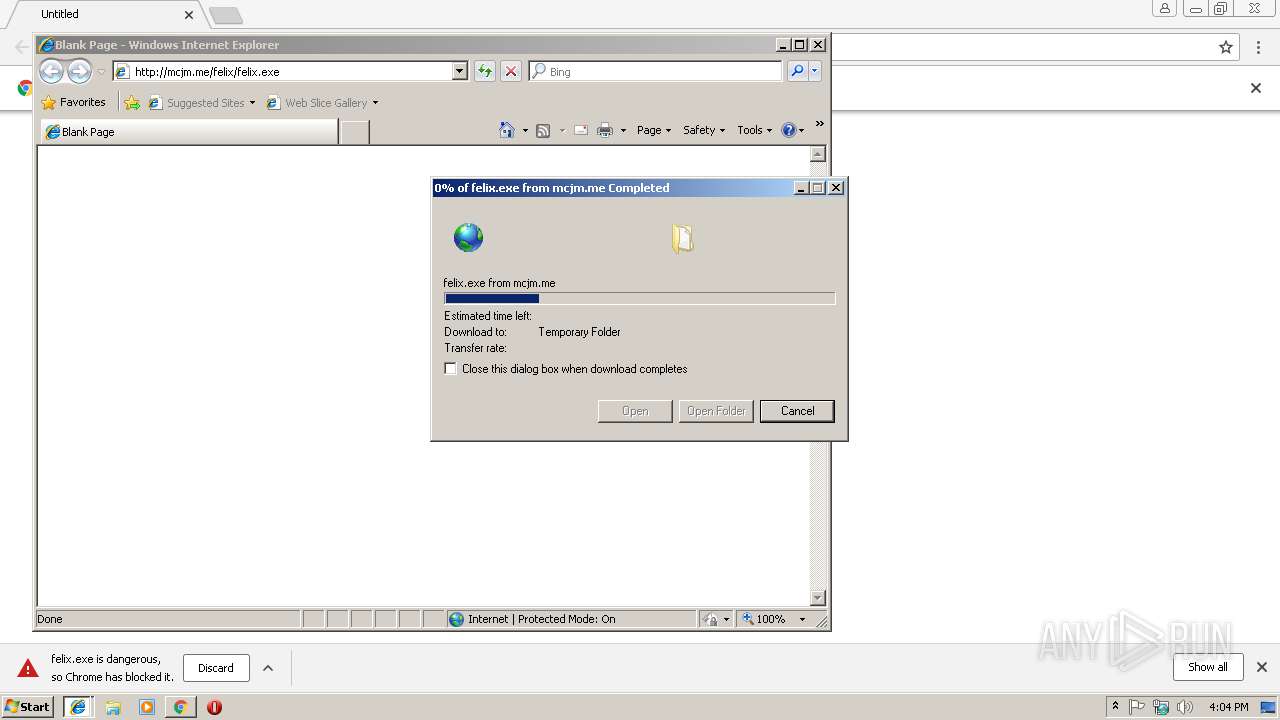Click the IE address bar URL field
The image size is (1280, 720).
coord(292,71)
